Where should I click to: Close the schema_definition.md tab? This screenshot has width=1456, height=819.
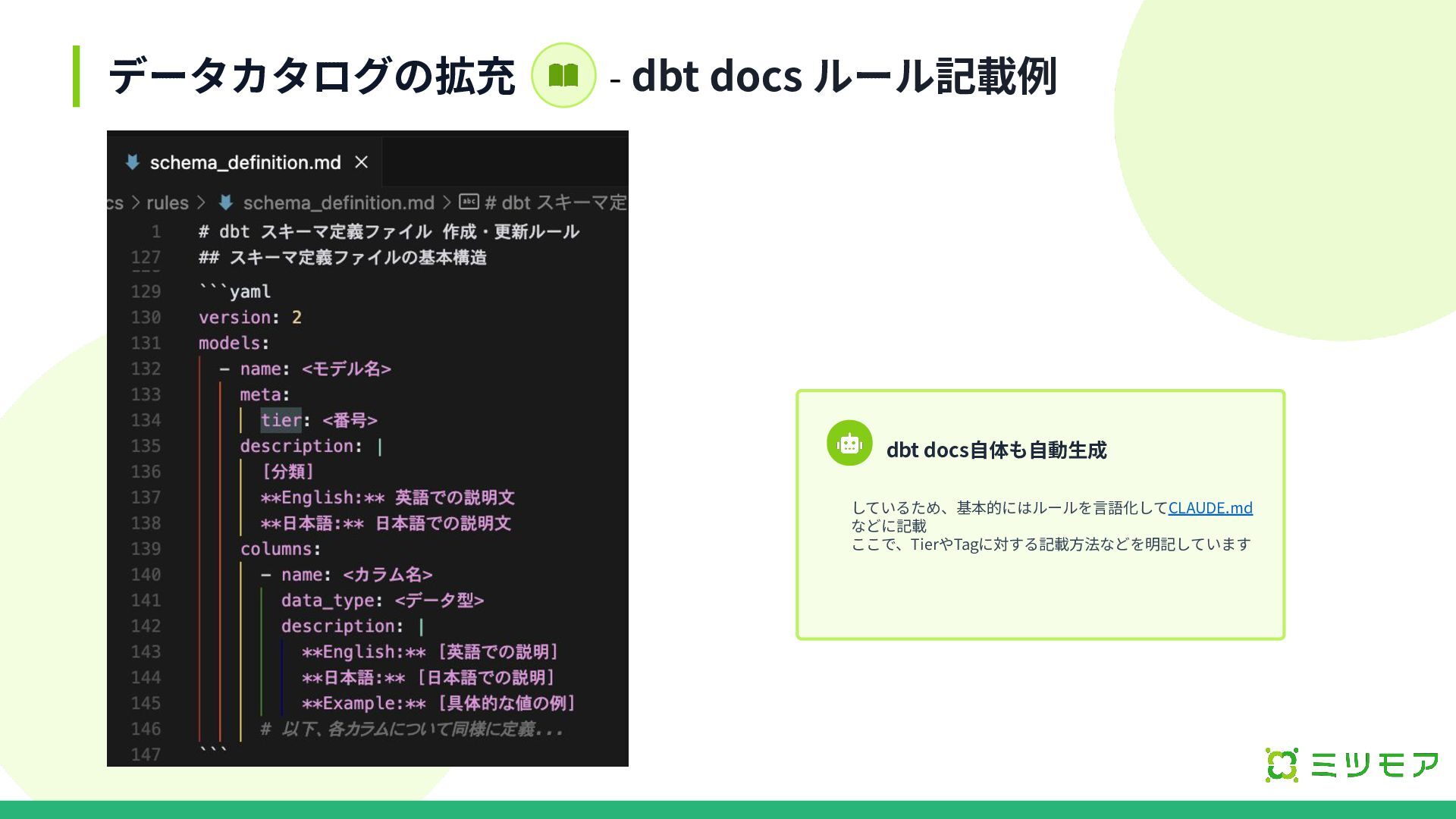tap(362, 162)
